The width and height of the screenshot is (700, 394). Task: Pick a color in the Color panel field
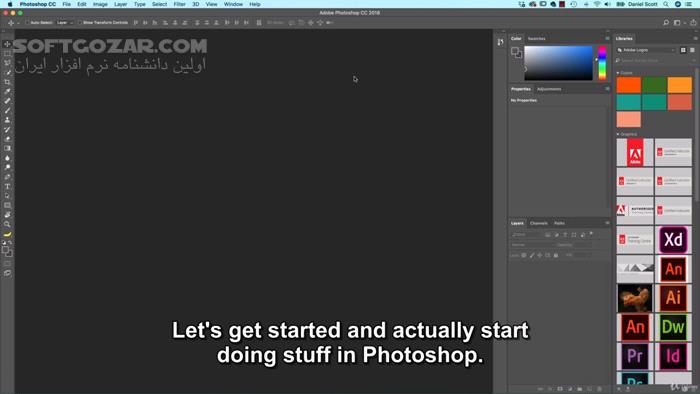click(558, 63)
